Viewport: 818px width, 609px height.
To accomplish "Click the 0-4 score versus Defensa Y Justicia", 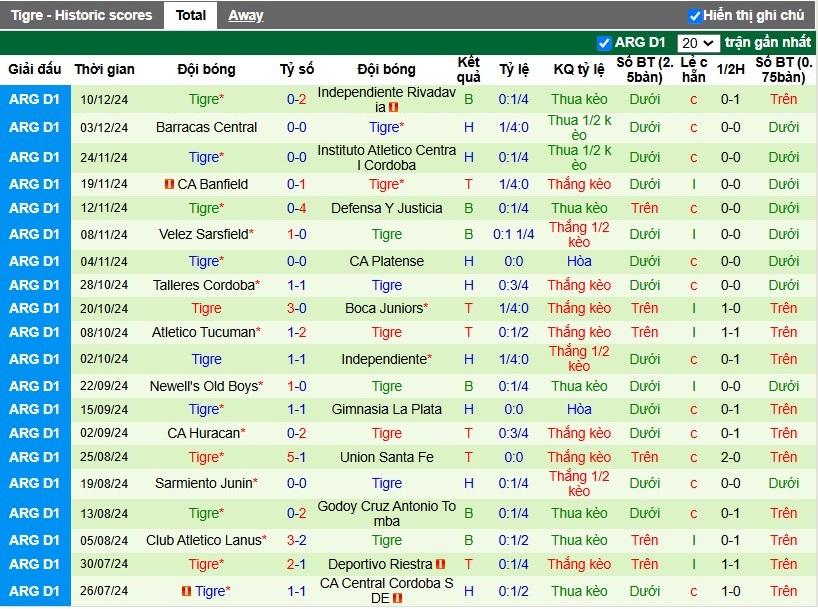I will tap(296, 208).
